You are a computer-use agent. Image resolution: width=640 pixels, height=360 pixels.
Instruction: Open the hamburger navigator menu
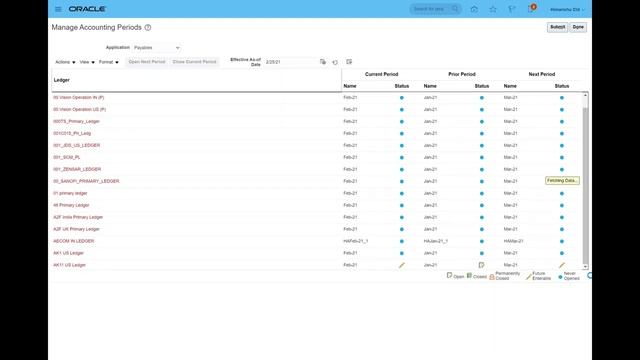coord(58,9)
